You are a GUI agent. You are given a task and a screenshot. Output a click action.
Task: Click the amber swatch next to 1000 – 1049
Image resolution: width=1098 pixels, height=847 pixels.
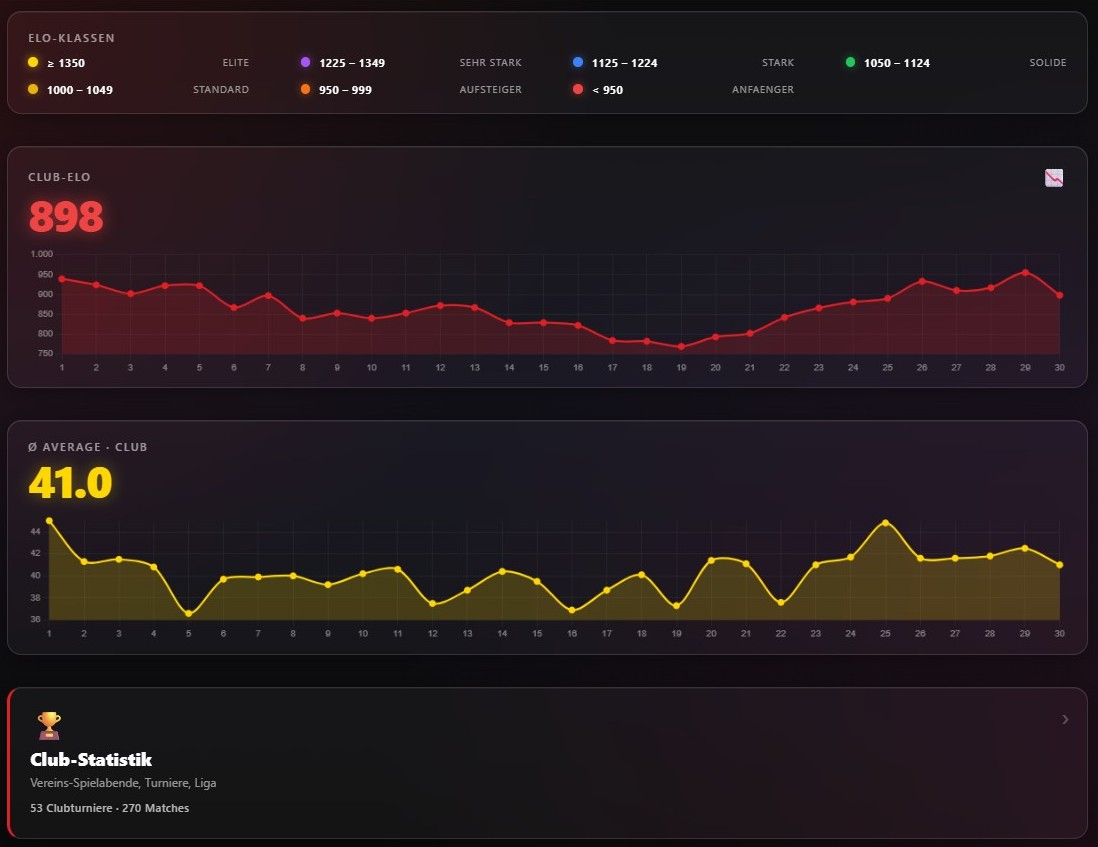33,89
